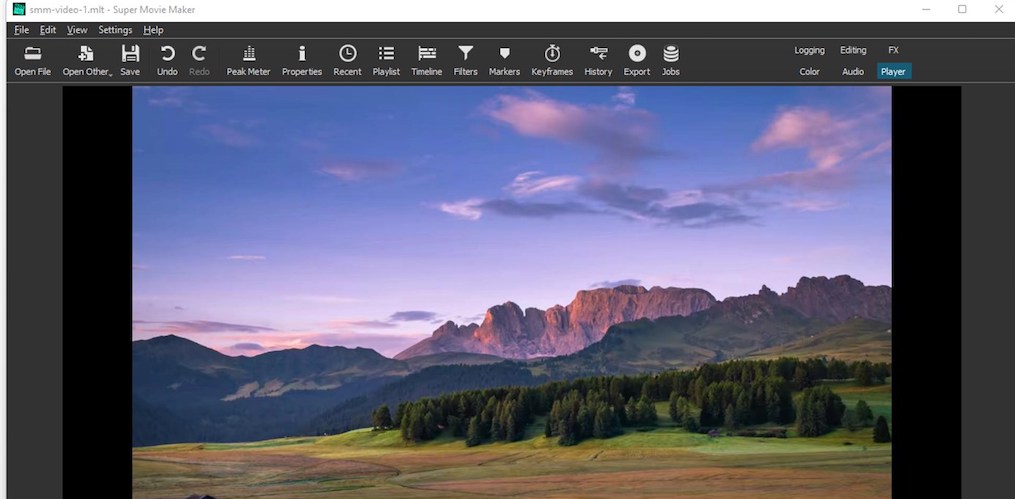Toggle the Timeline panel
Image resolution: width=1015 pixels, height=499 pixels.
pos(426,60)
